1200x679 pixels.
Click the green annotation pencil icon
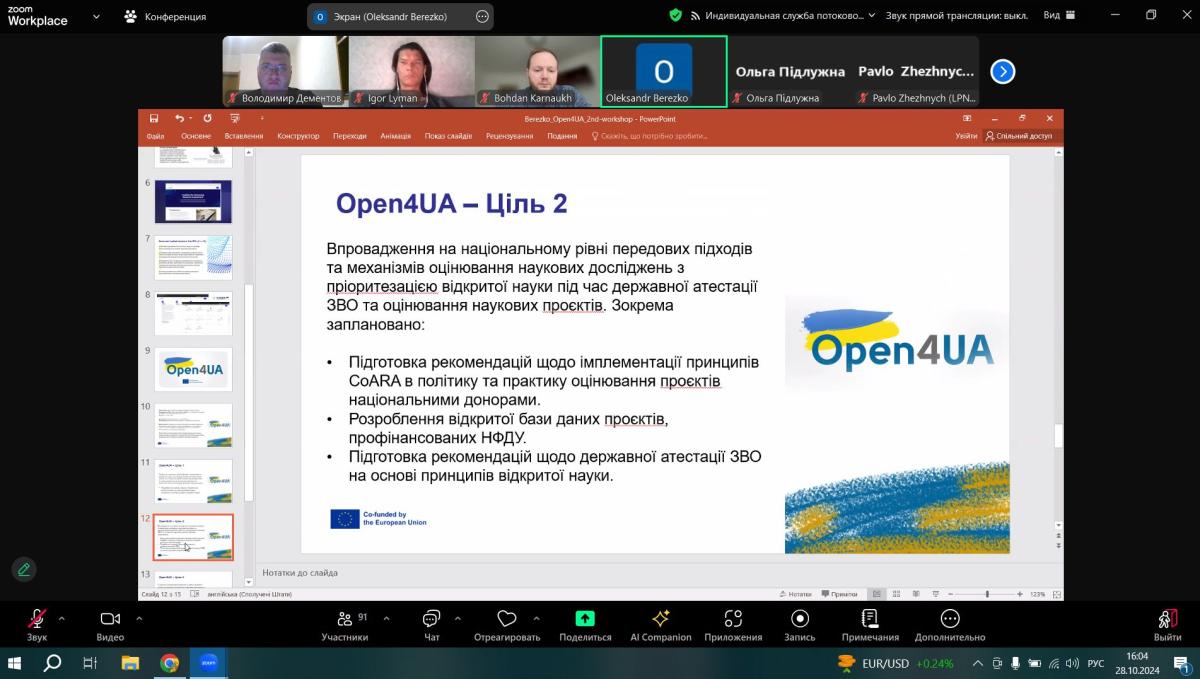(x=24, y=569)
